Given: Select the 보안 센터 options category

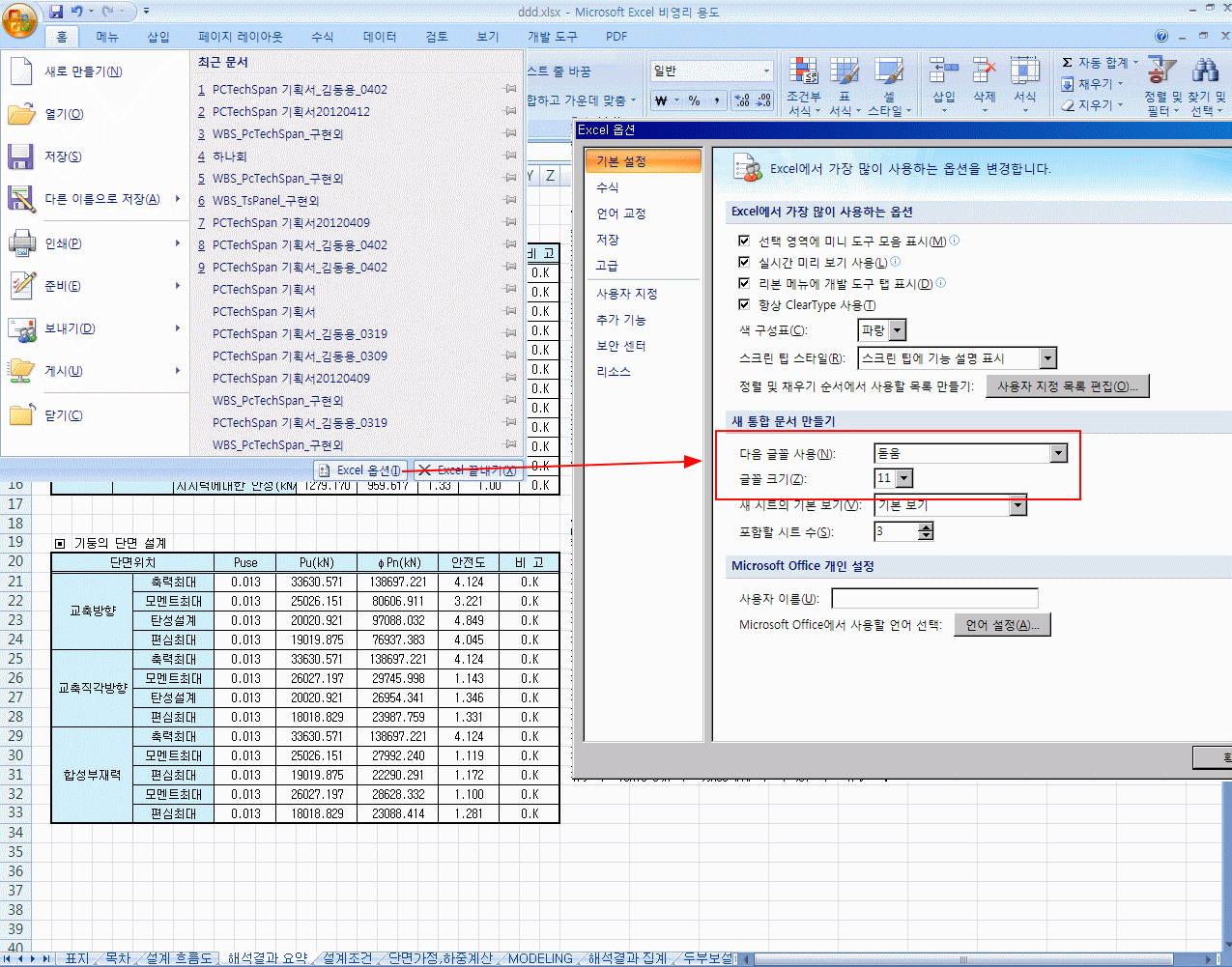Looking at the screenshot, I should tap(643, 346).
